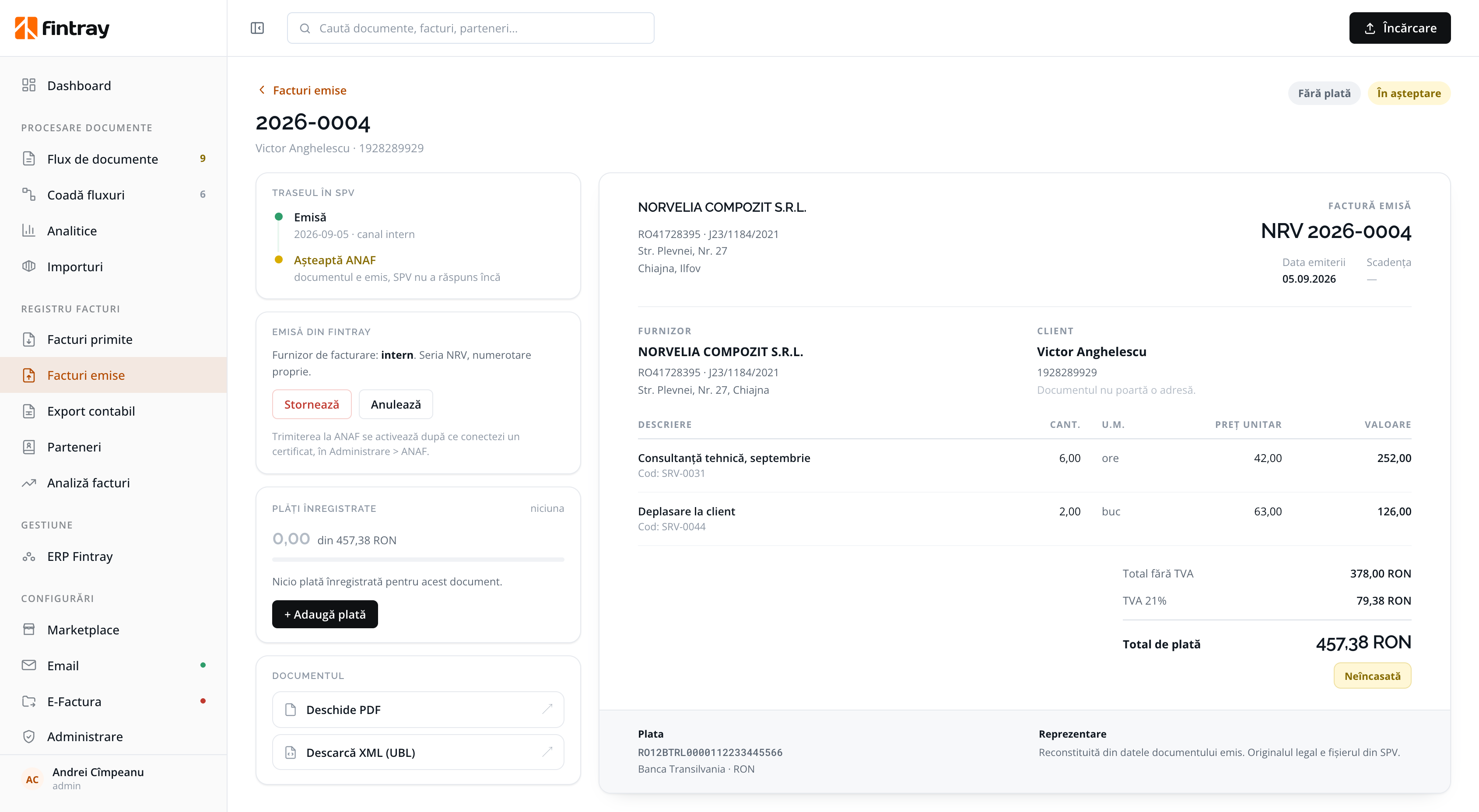Click the Stornează button
1479x812 pixels.
tap(312, 405)
